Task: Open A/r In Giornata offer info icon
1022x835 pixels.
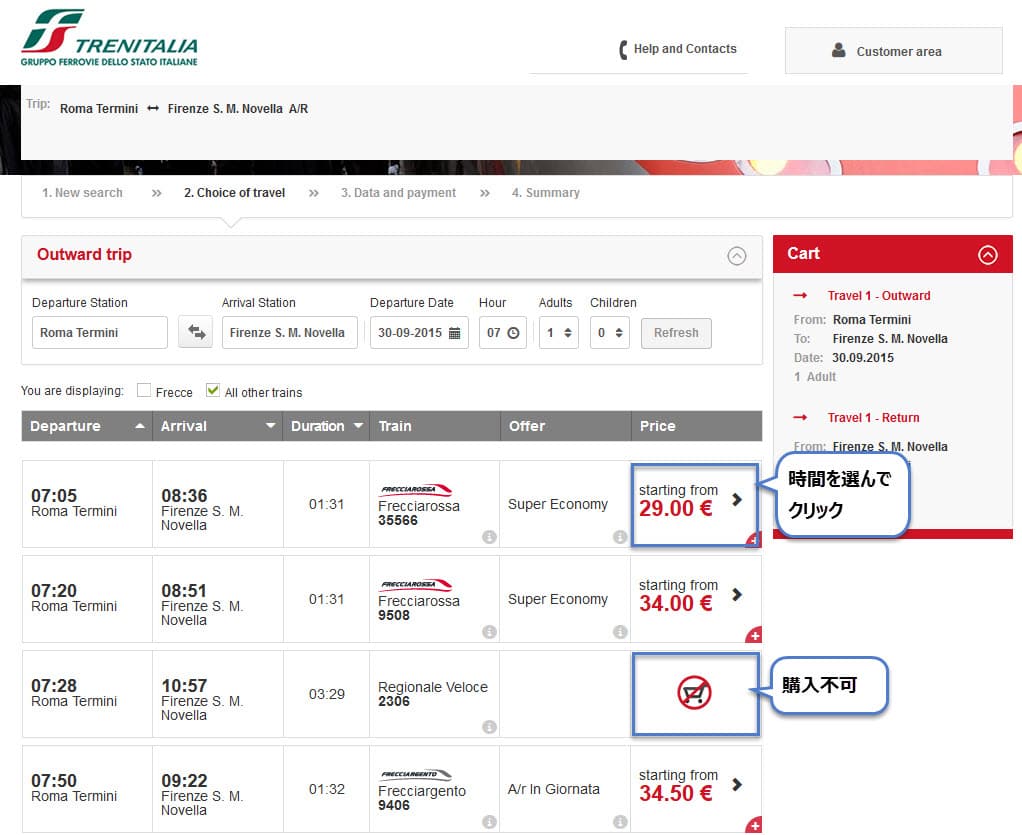Action: pyautogui.click(x=620, y=822)
